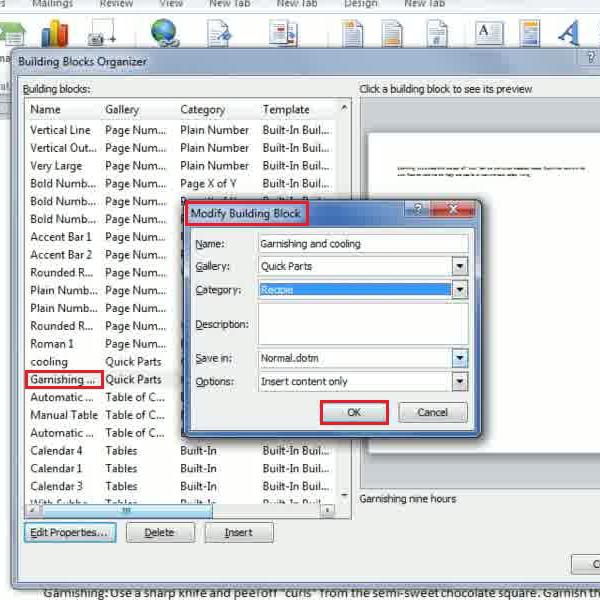Sort by the Category column header
This screenshot has height=600, width=600.
[x=202, y=109]
